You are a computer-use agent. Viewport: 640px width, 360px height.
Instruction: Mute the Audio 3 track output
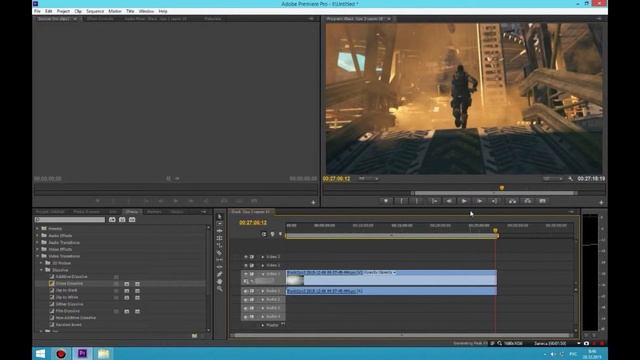246,308
